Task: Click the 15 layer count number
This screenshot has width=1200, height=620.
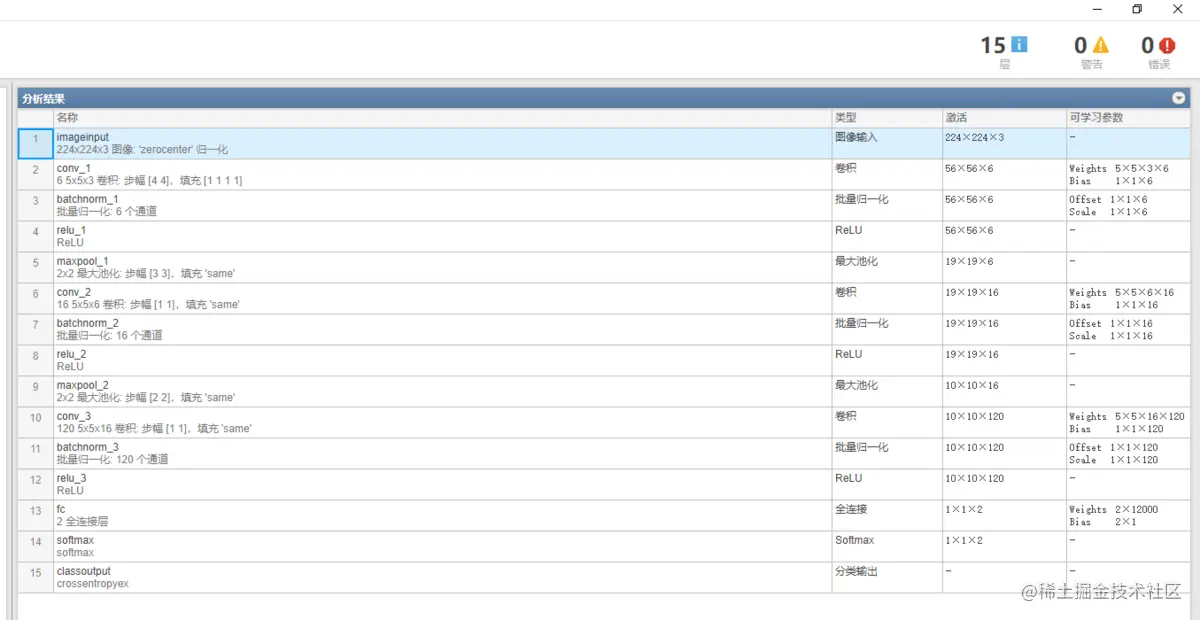Action: point(993,45)
